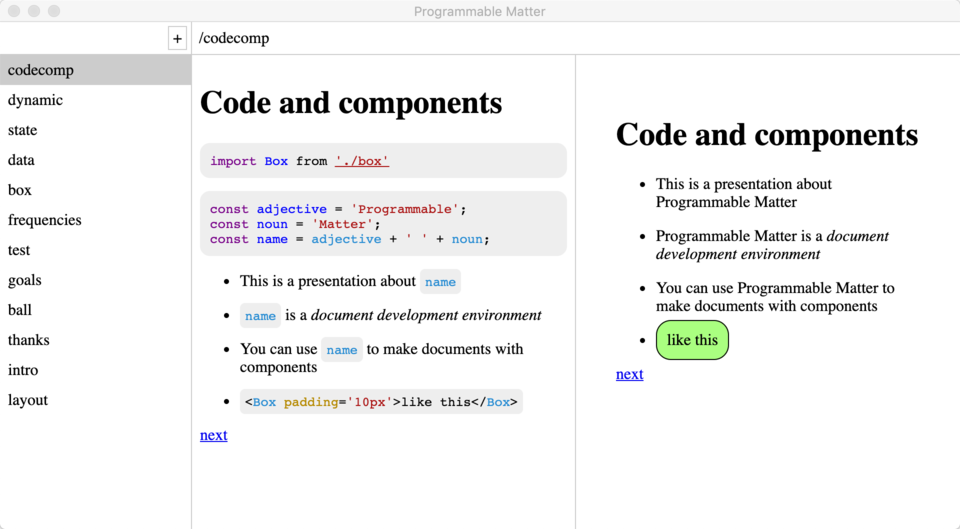This screenshot has width=960, height=529.
Task: Click the /codecomp path field
Action: tap(576, 38)
